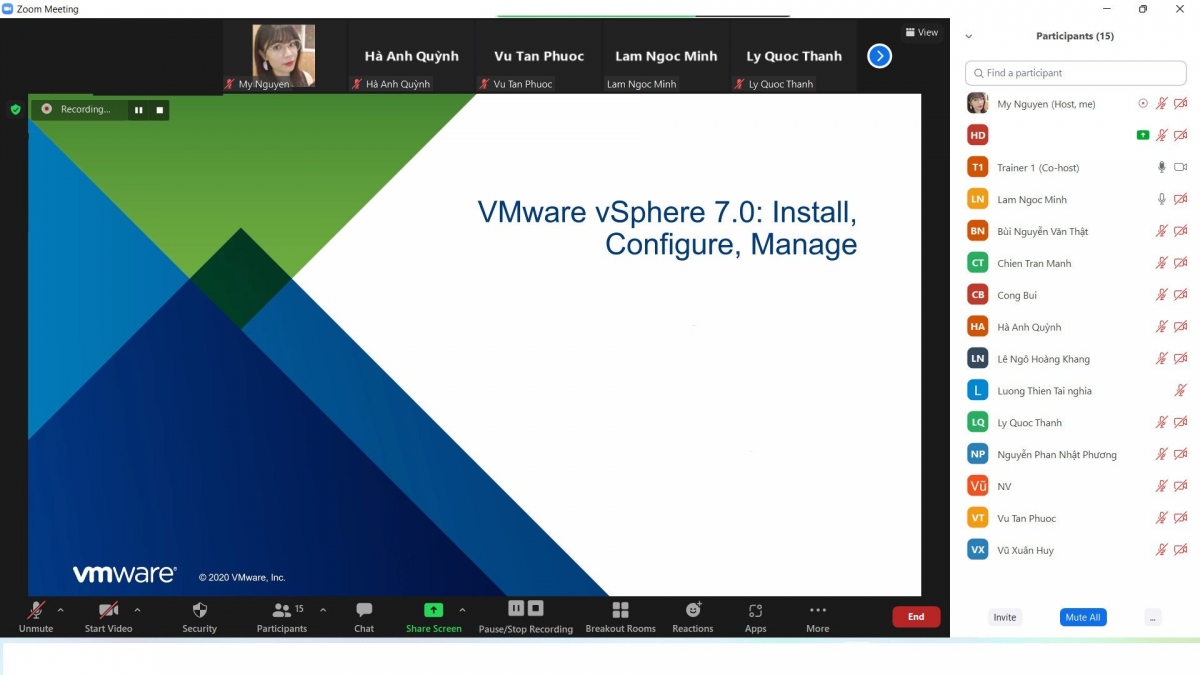Open the Apps panel
1200x675 pixels.
pos(756,616)
